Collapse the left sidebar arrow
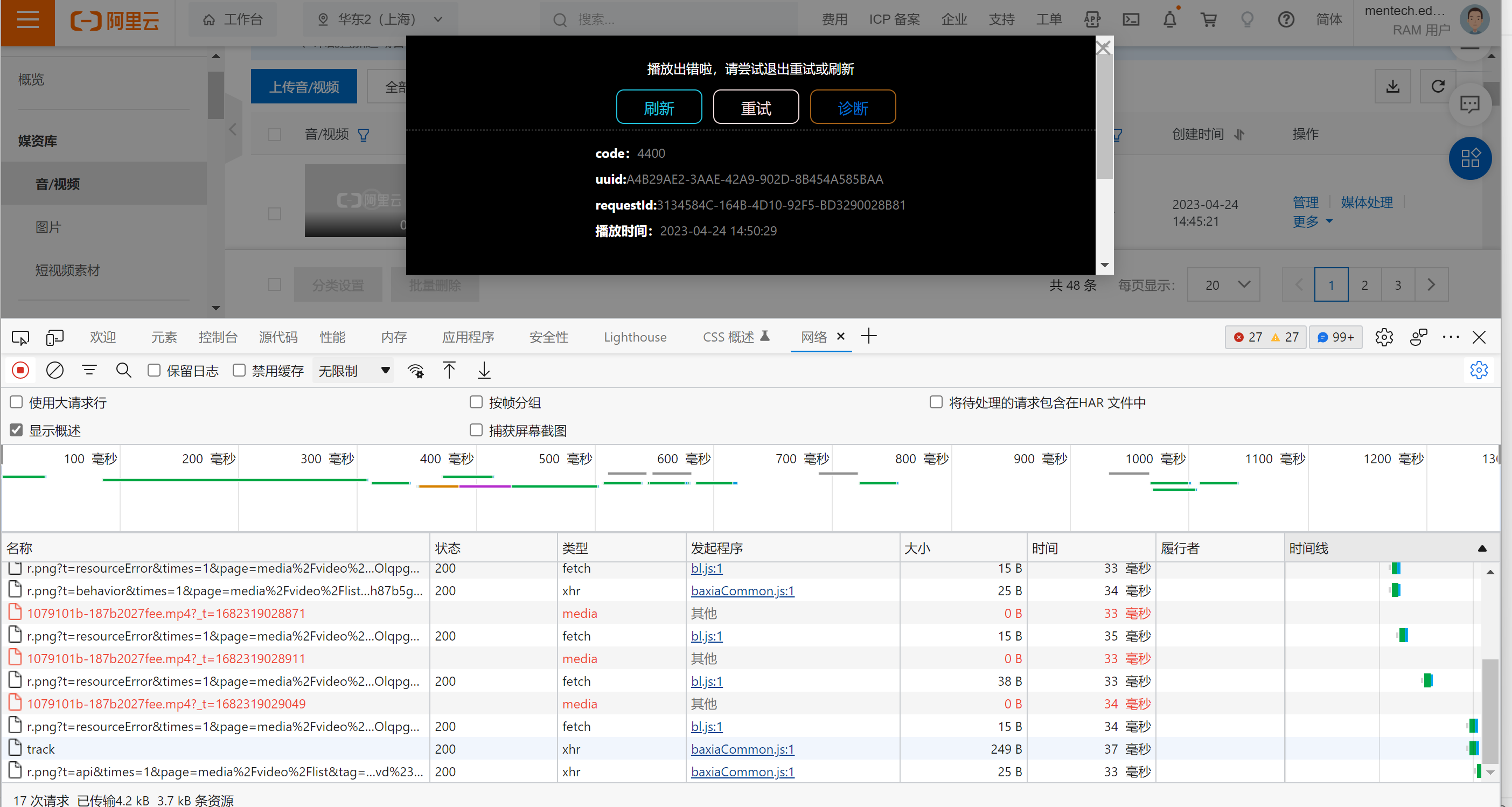Image resolution: width=1512 pixels, height=807 pixels. 233,129
